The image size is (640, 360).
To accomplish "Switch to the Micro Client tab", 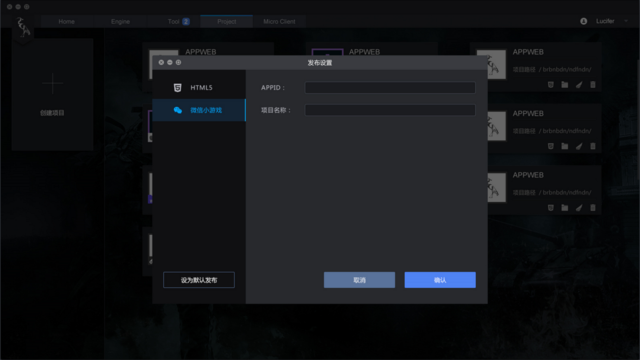I will tap(279, 22).
